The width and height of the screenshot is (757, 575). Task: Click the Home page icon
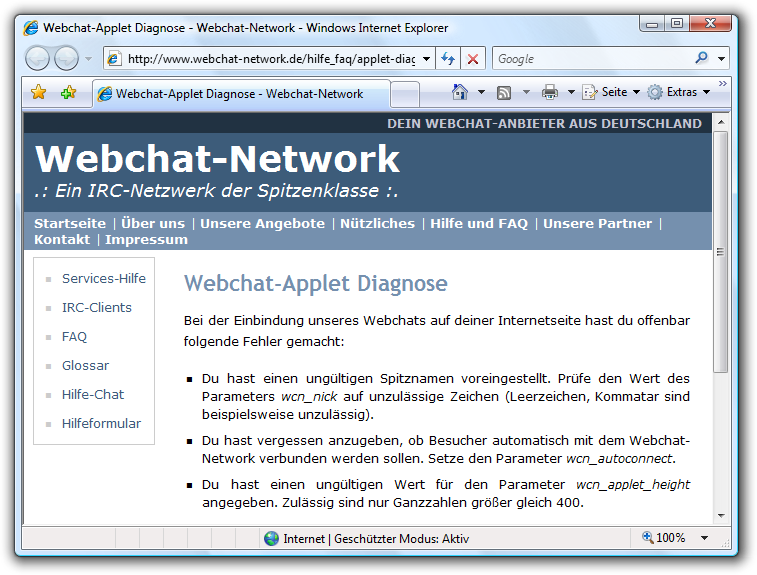click(460, 92)
